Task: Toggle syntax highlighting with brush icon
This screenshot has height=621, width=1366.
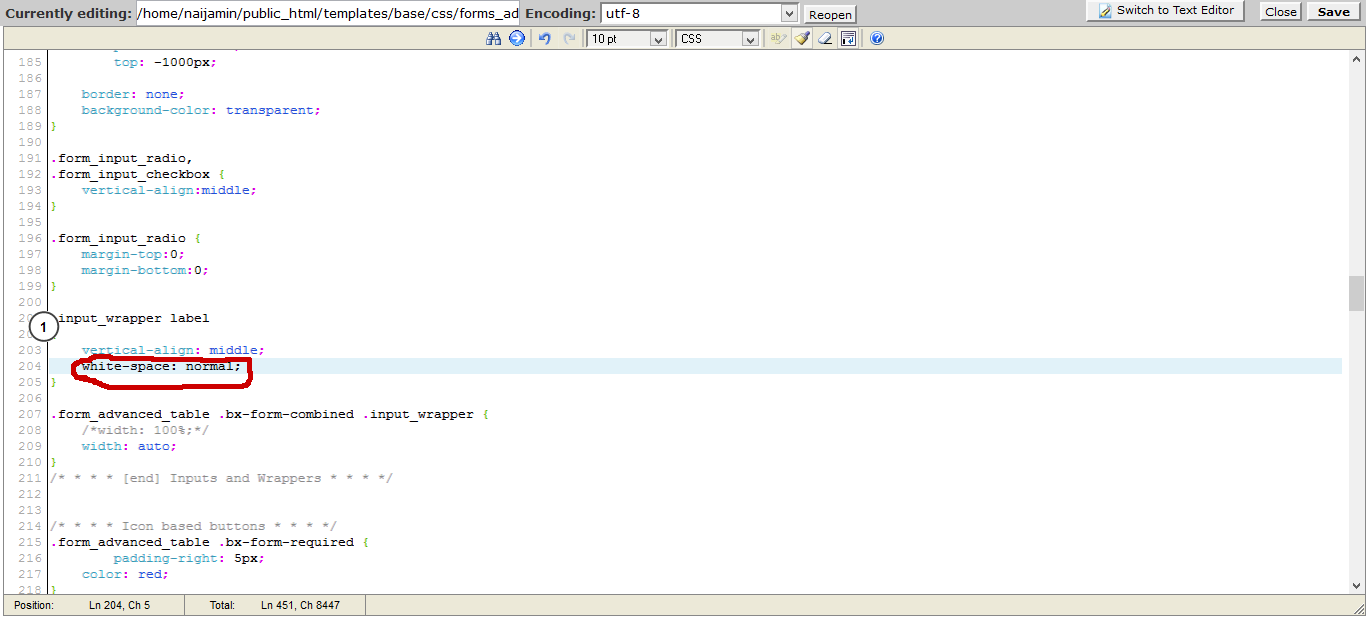Action: click(802, 39)
